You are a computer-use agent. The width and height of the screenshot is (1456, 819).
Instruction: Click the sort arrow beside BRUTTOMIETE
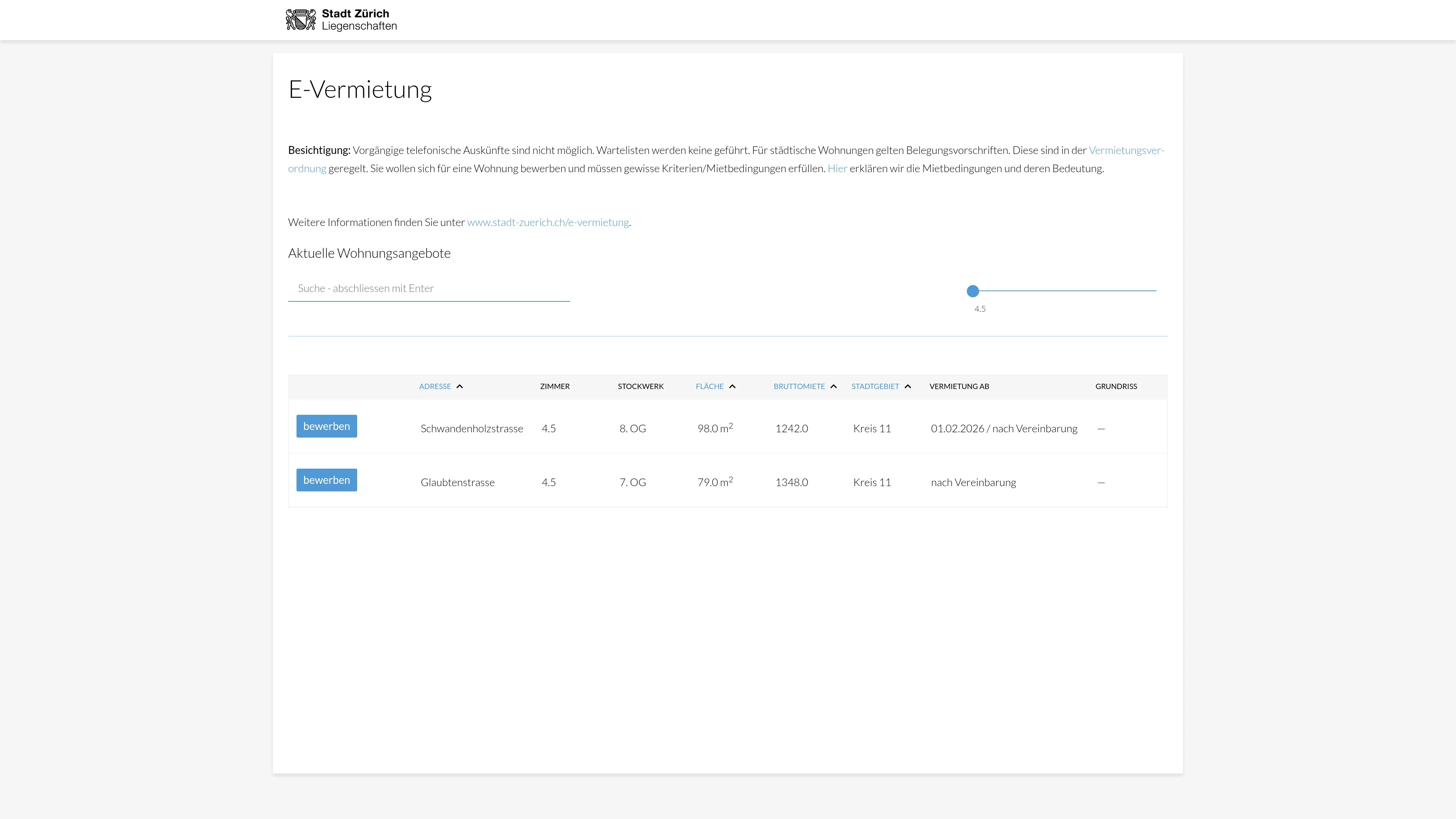(x=833, y=387)
